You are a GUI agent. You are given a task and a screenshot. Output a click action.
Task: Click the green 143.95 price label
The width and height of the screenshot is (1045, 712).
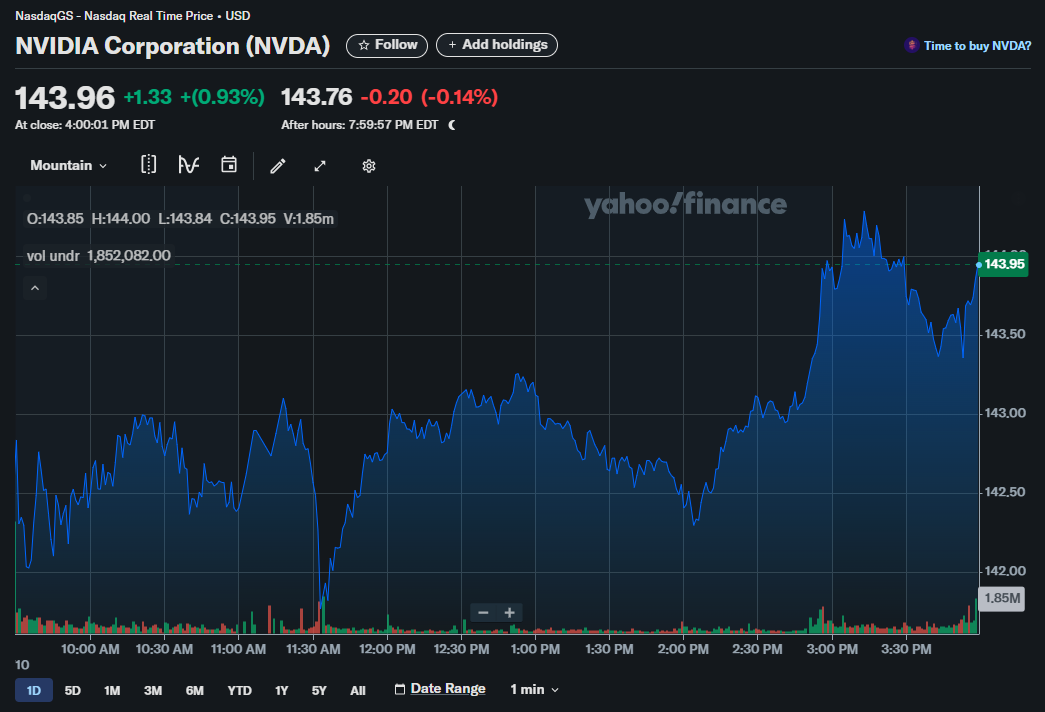(1003, 264)
